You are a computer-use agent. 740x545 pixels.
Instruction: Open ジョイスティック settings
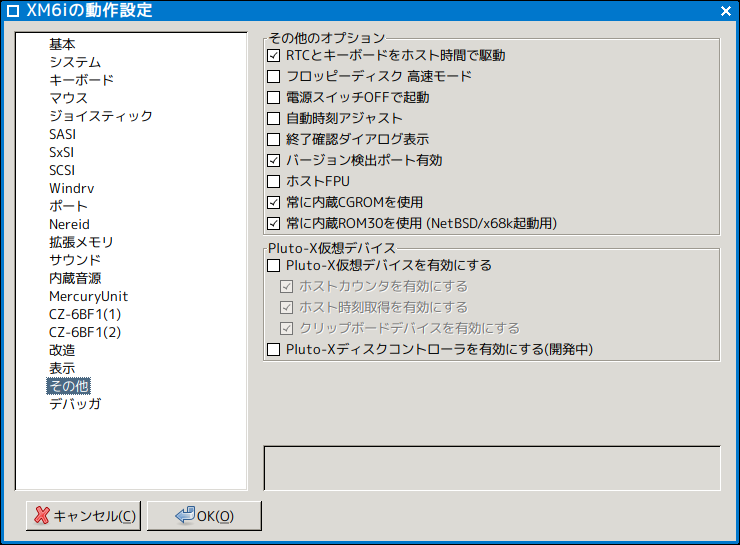point(101,116)
